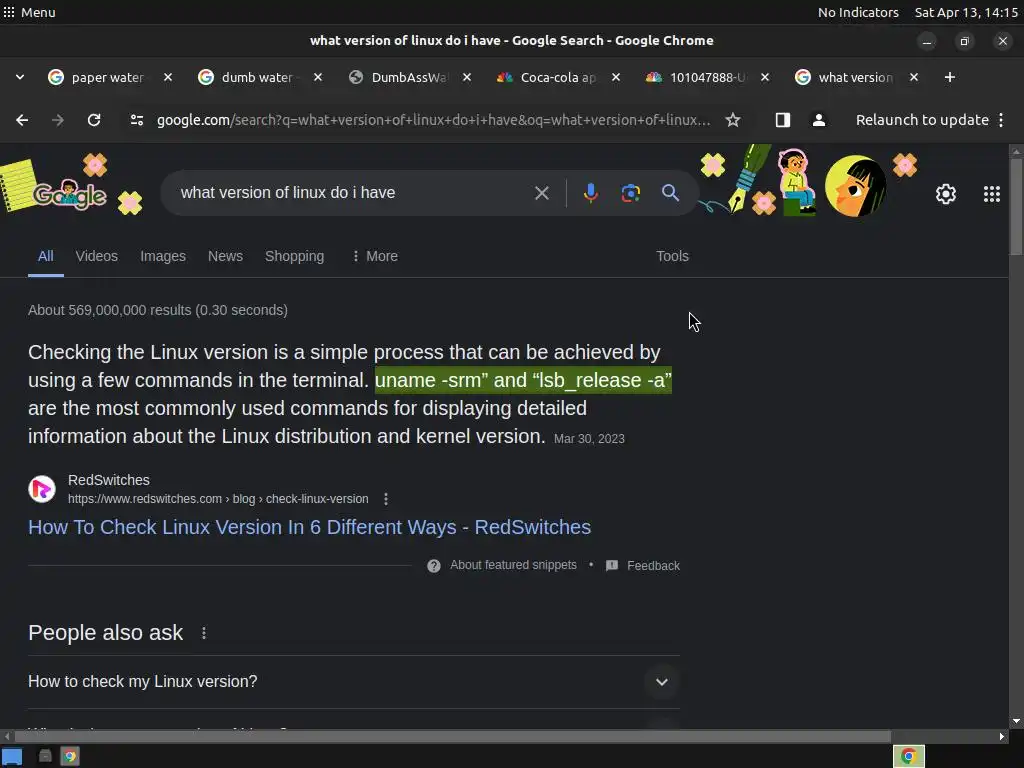This screenshot has height=768, width=1024.
Task: Click into the Google search input field
Action: pyautogui.click(x=353, y=193)
